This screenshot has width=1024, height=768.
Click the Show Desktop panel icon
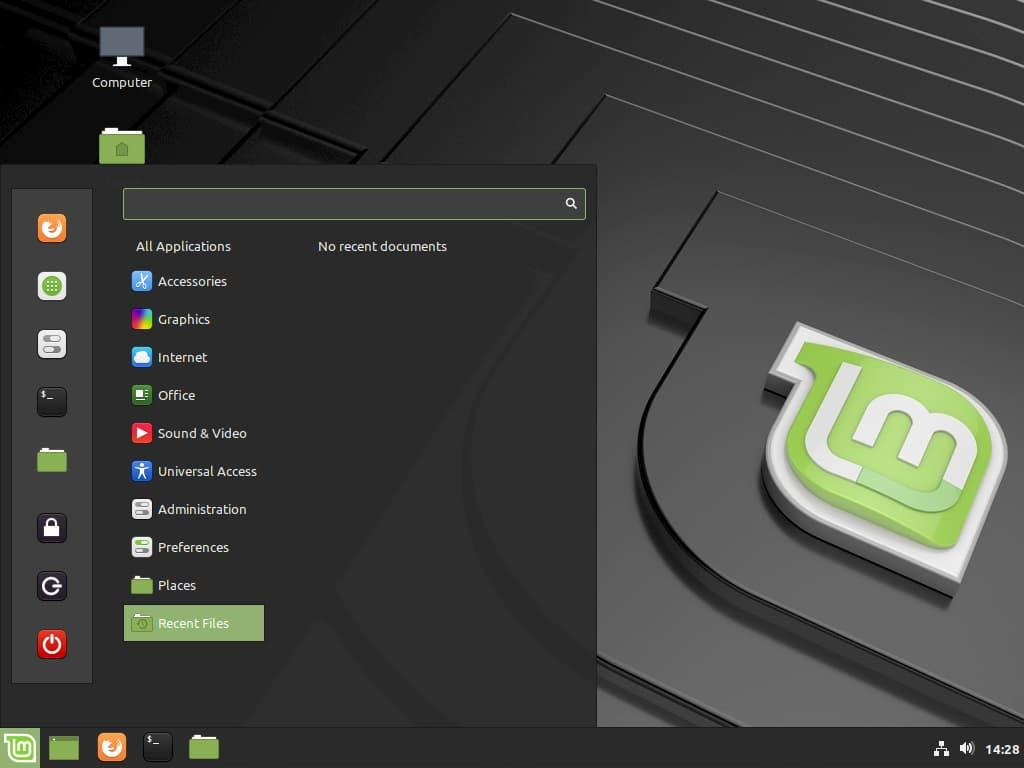(x=64, y=748)
